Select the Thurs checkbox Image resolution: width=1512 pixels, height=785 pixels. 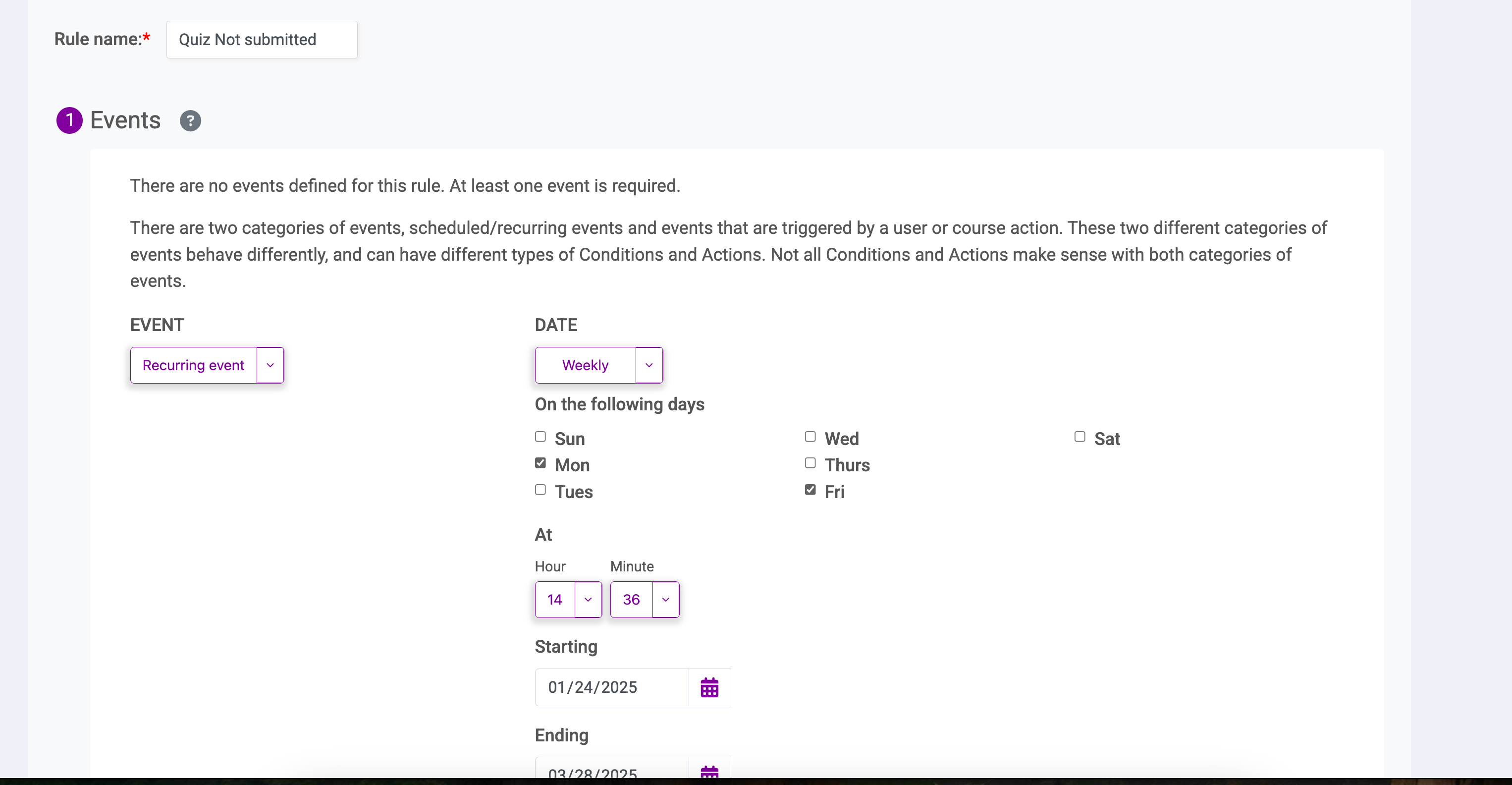click(x=810, y=463)
